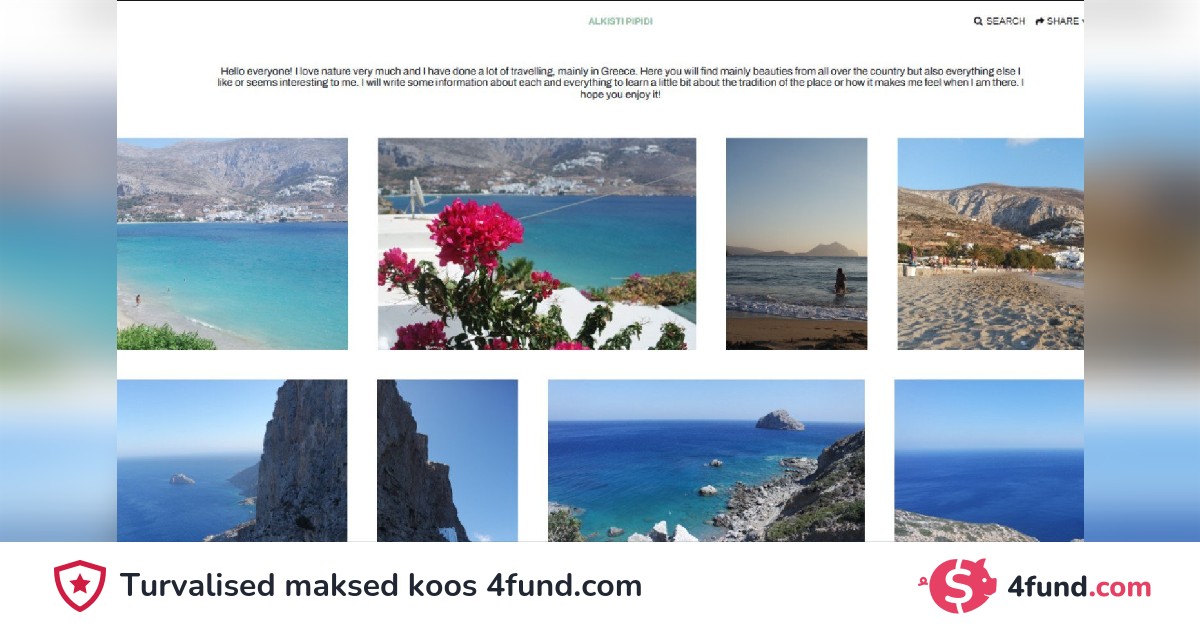Open the pink bougainvillea flowers photo
The image size is (1200, 630).
(x=537, y=244)
